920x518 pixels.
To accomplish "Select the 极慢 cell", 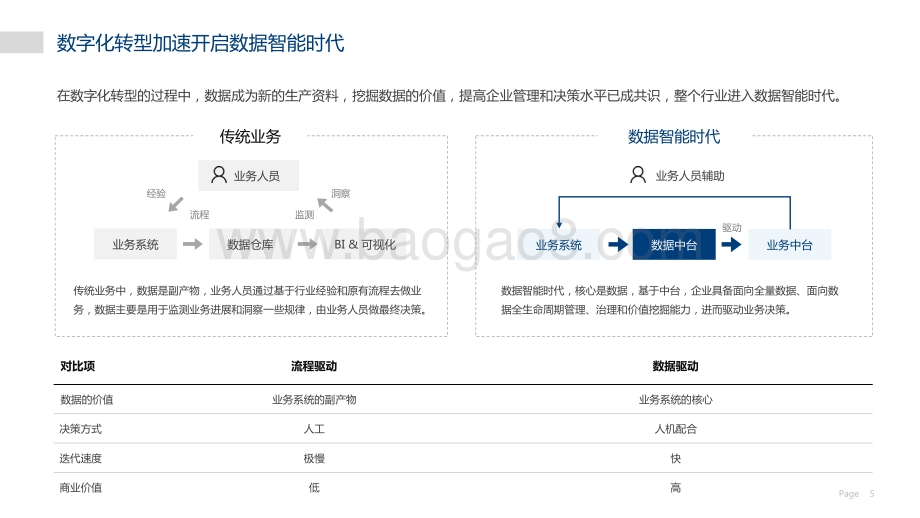I will [x=314, y=458].
